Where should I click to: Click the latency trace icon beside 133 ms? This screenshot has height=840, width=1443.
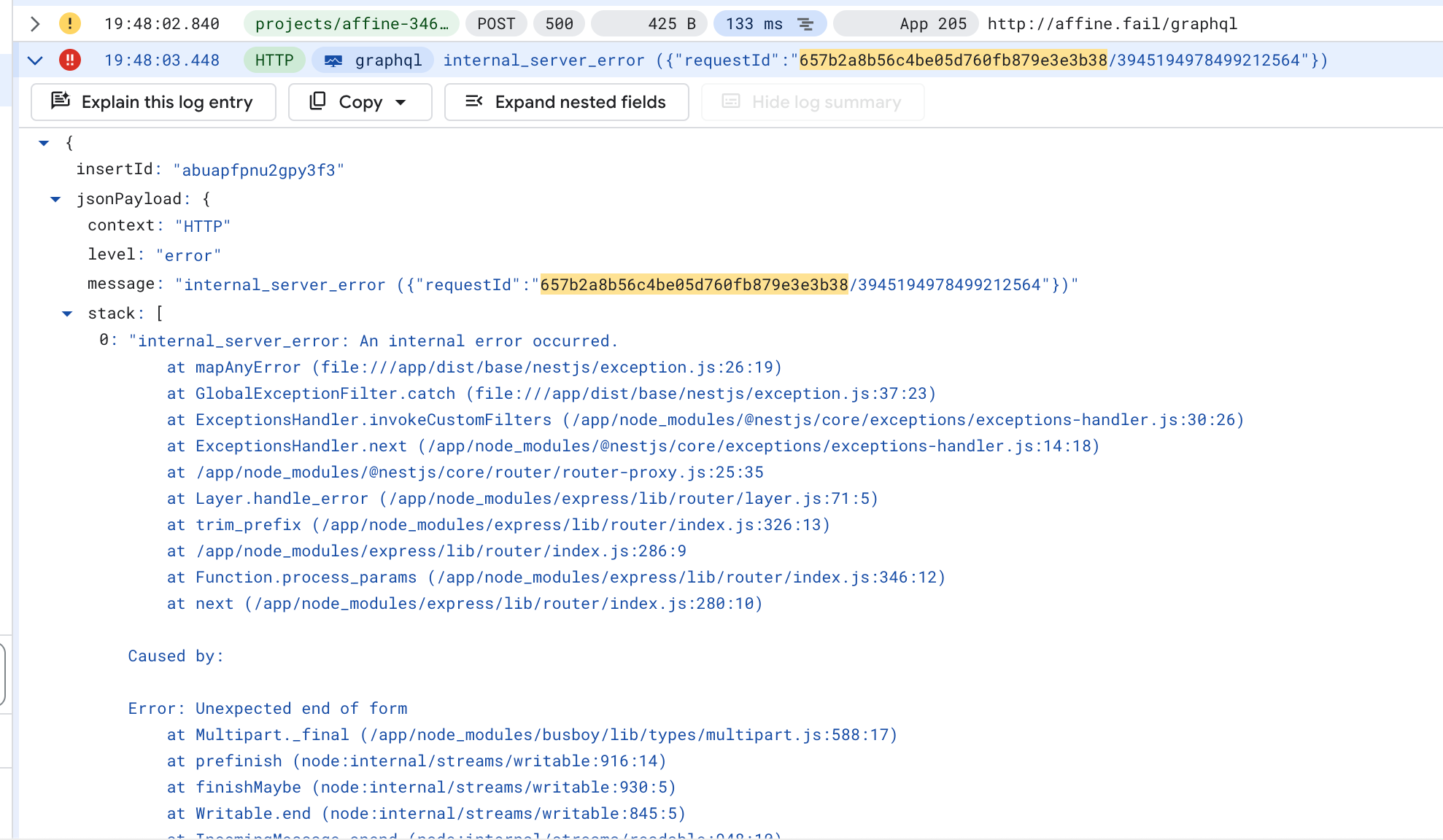[805, 24]
